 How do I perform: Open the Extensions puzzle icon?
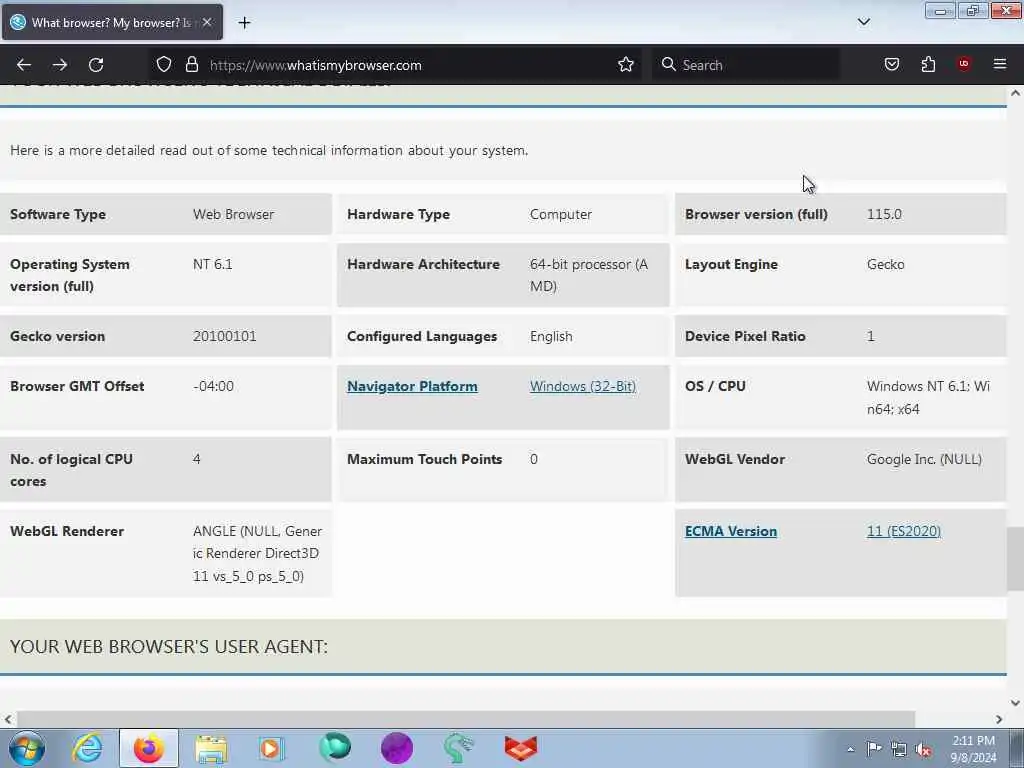tap(928, 64)
